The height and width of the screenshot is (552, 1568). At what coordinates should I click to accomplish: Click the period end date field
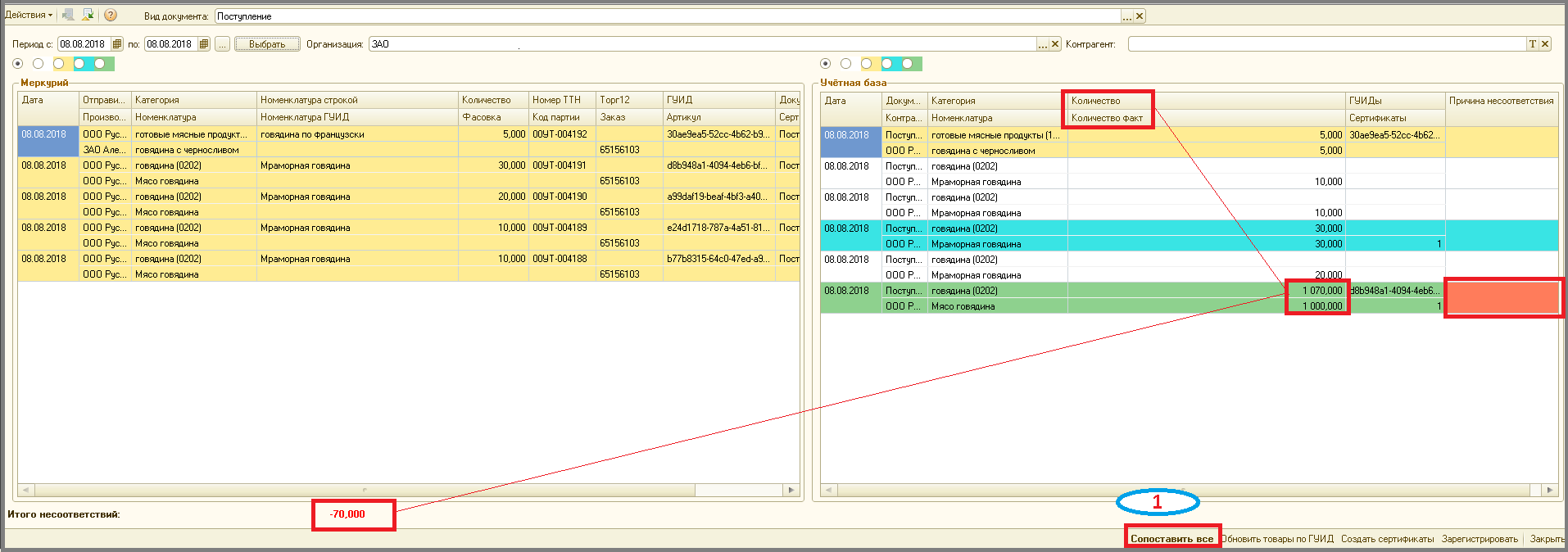171,44
